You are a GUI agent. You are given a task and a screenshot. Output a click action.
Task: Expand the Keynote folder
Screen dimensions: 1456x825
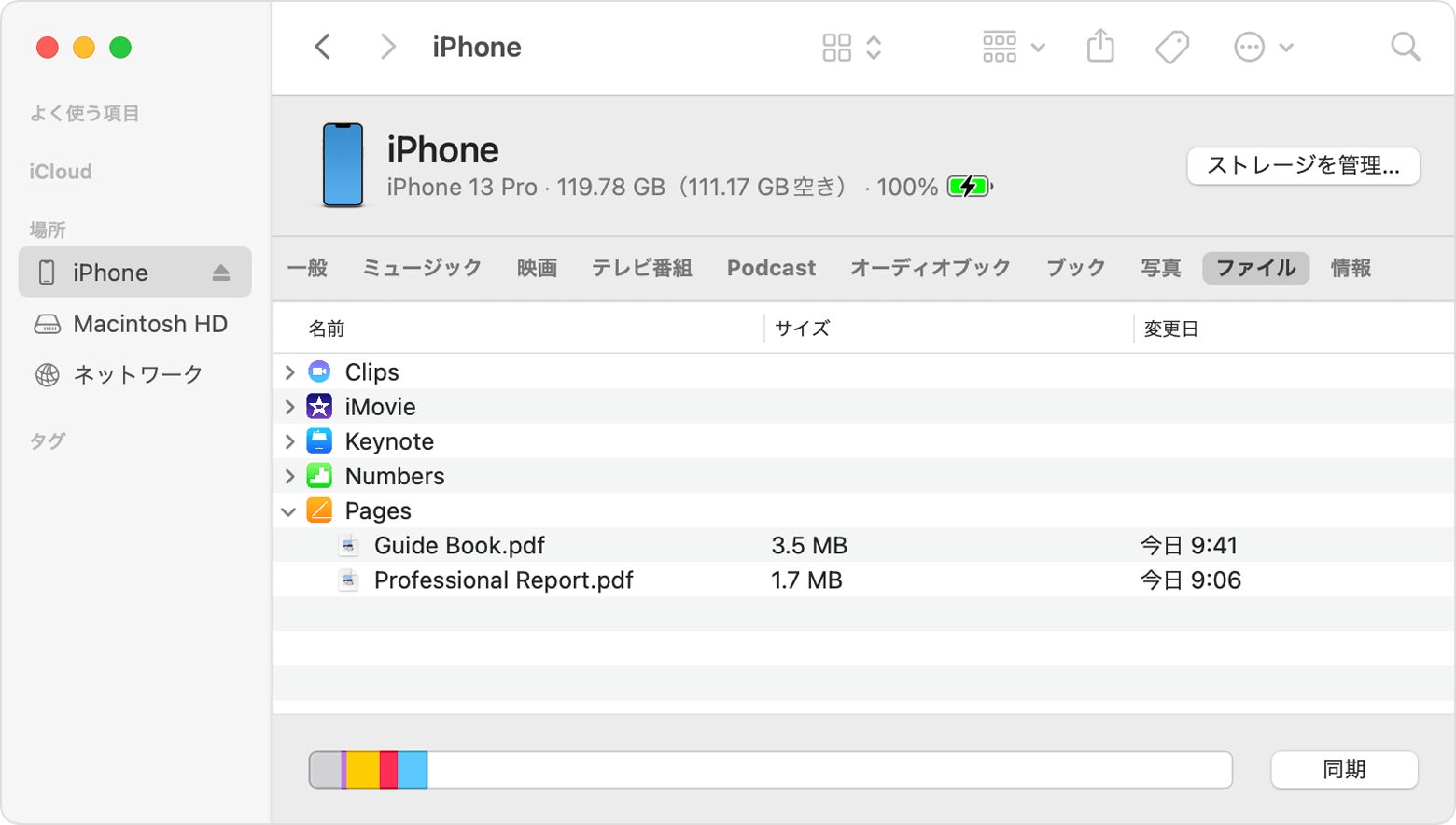point(289,441)
